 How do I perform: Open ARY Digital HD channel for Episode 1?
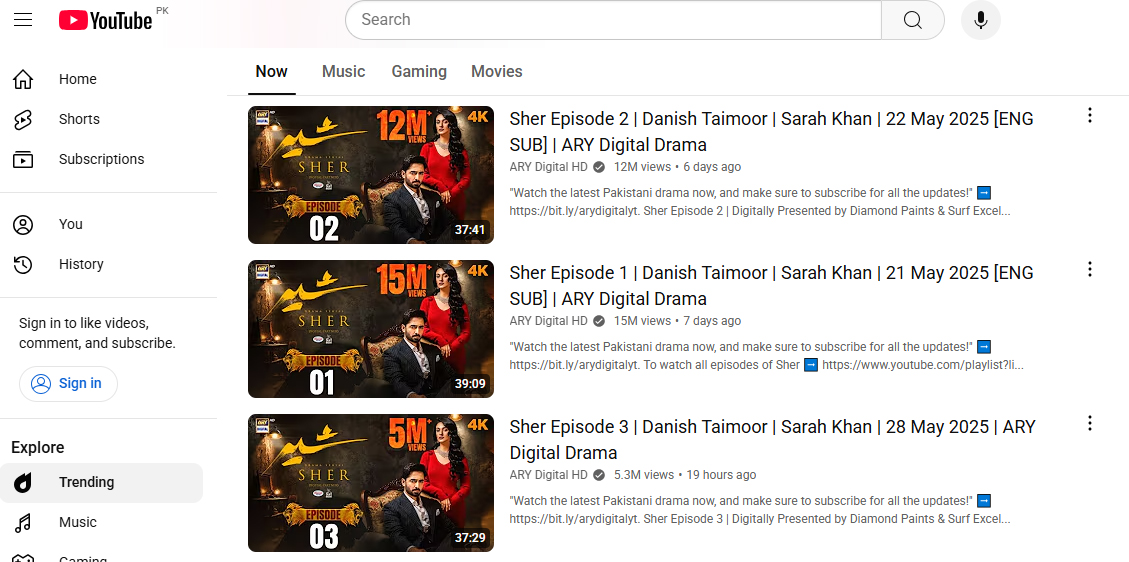tap(549, 321)
